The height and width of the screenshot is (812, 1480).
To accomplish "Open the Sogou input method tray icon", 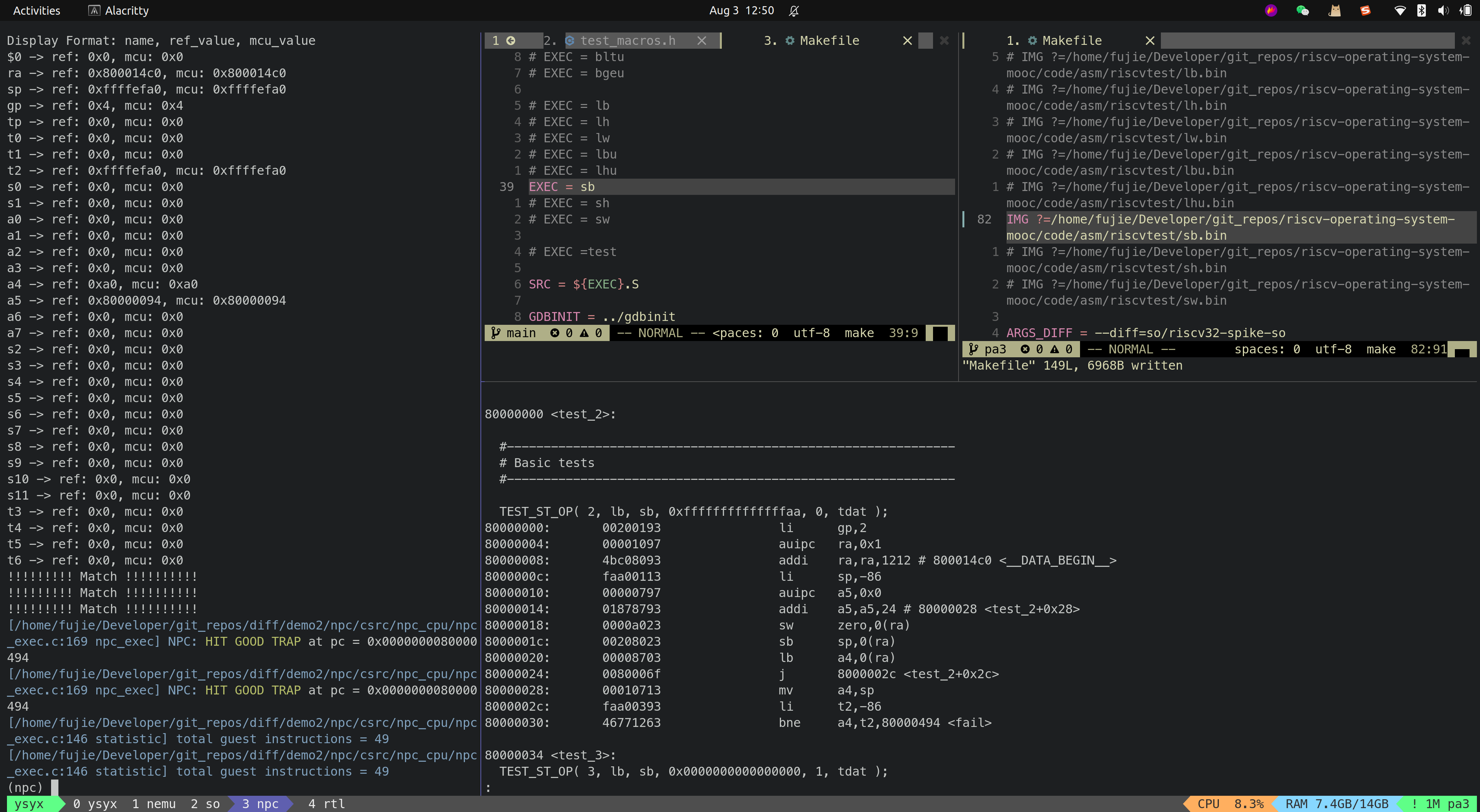I will [1365, 10].
